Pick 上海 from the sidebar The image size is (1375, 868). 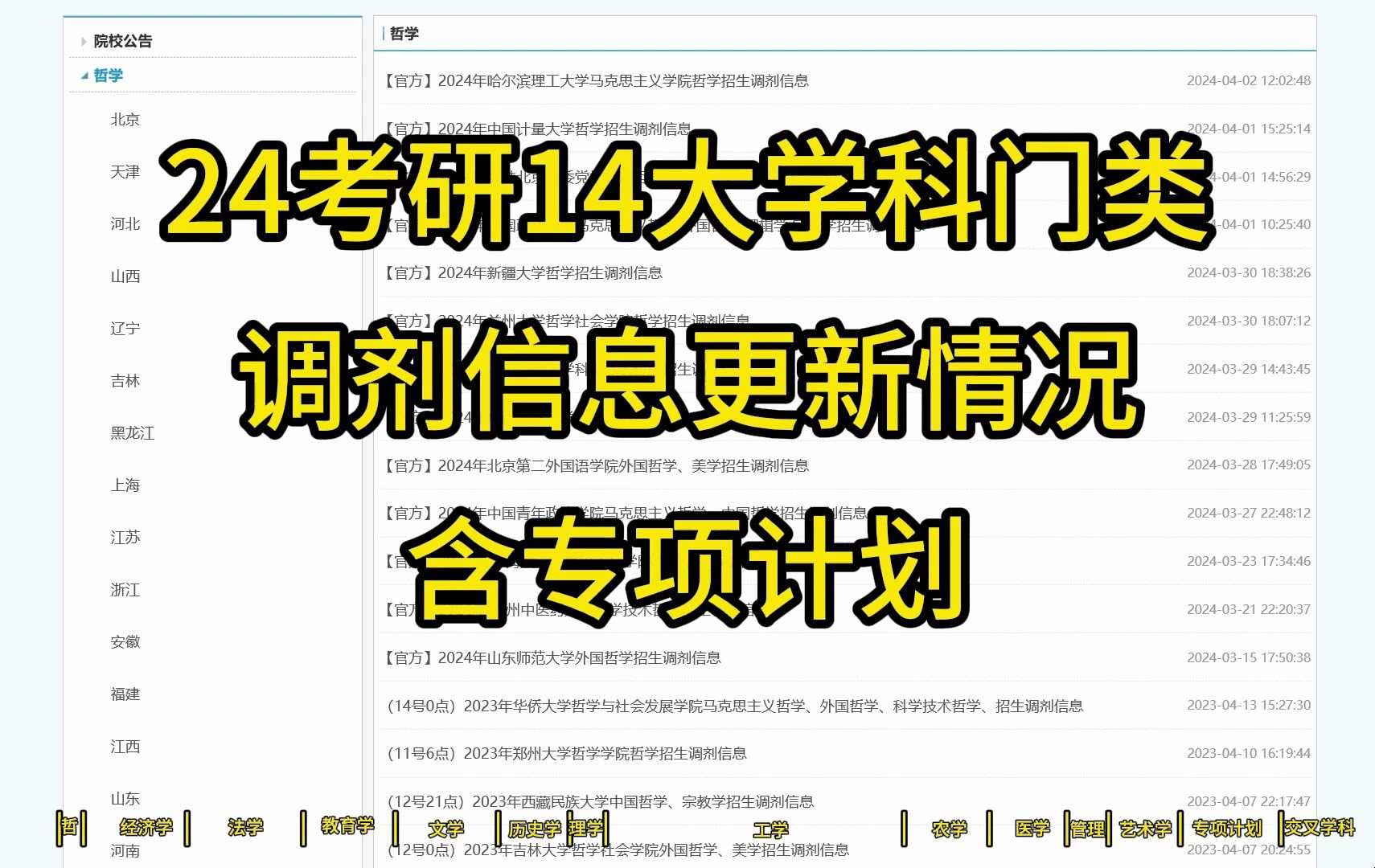click(125, 485)
